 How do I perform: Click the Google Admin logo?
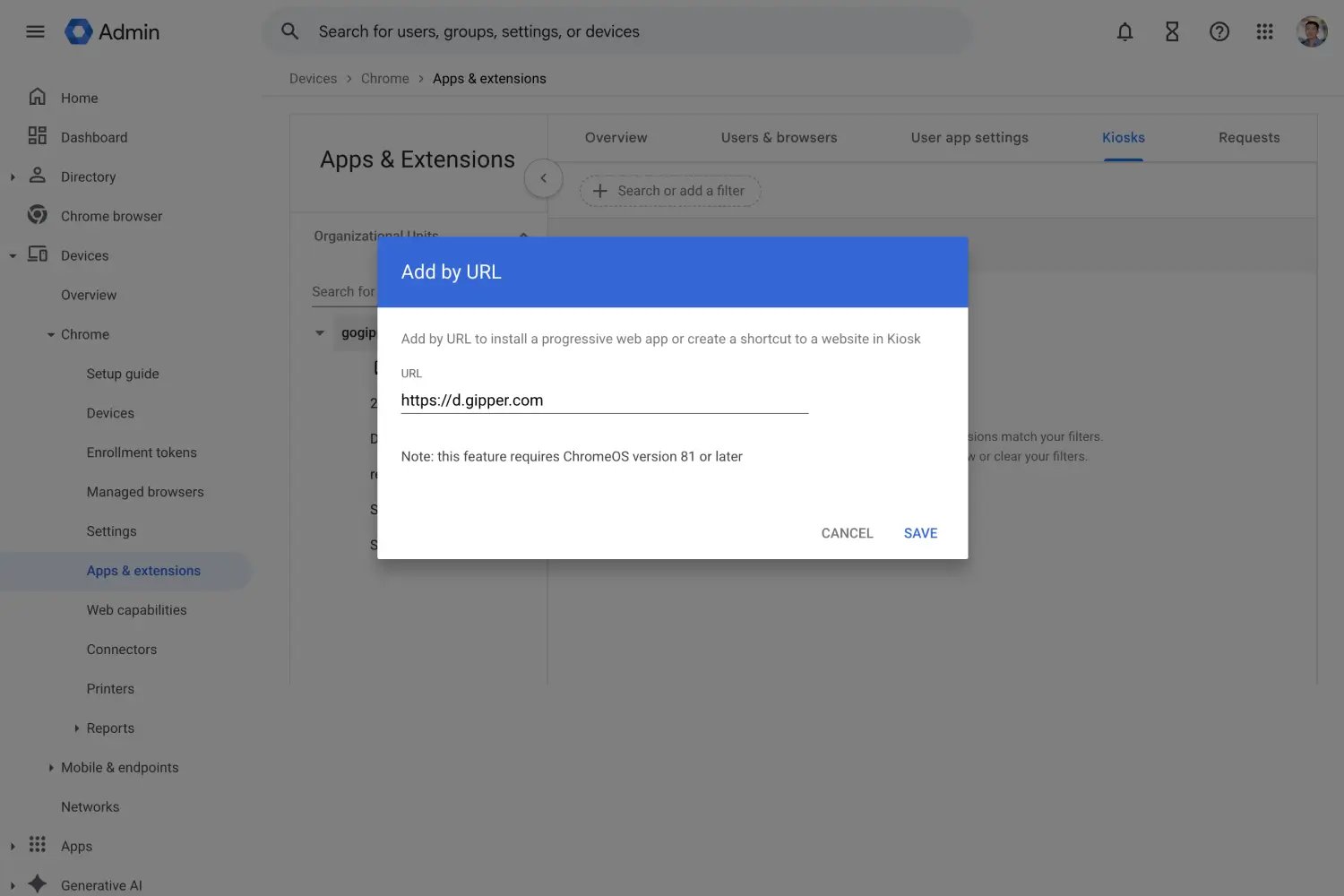tap(113, 31)
